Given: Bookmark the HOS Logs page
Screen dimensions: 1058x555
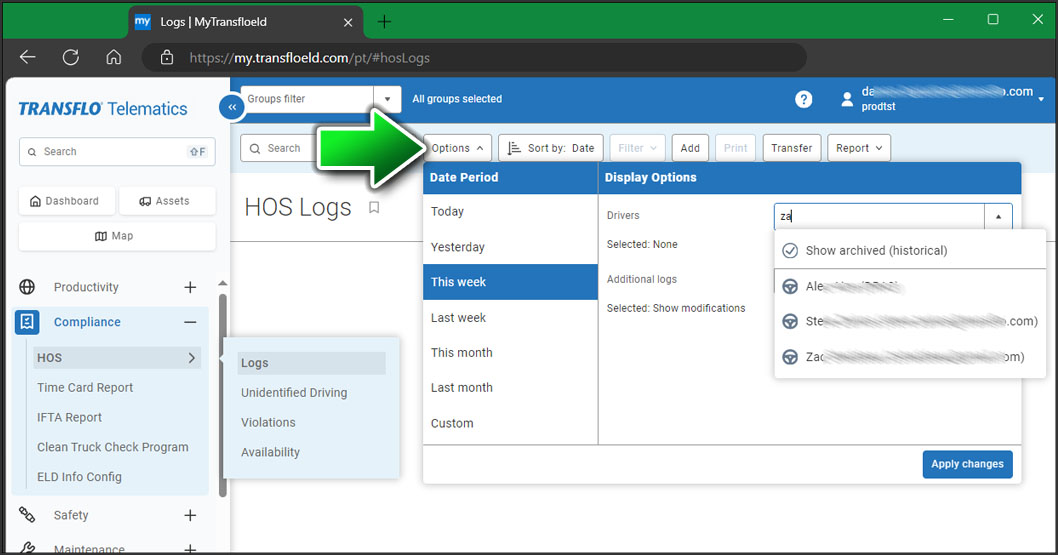Looking at the screenshot, I should tap(374, 207).
